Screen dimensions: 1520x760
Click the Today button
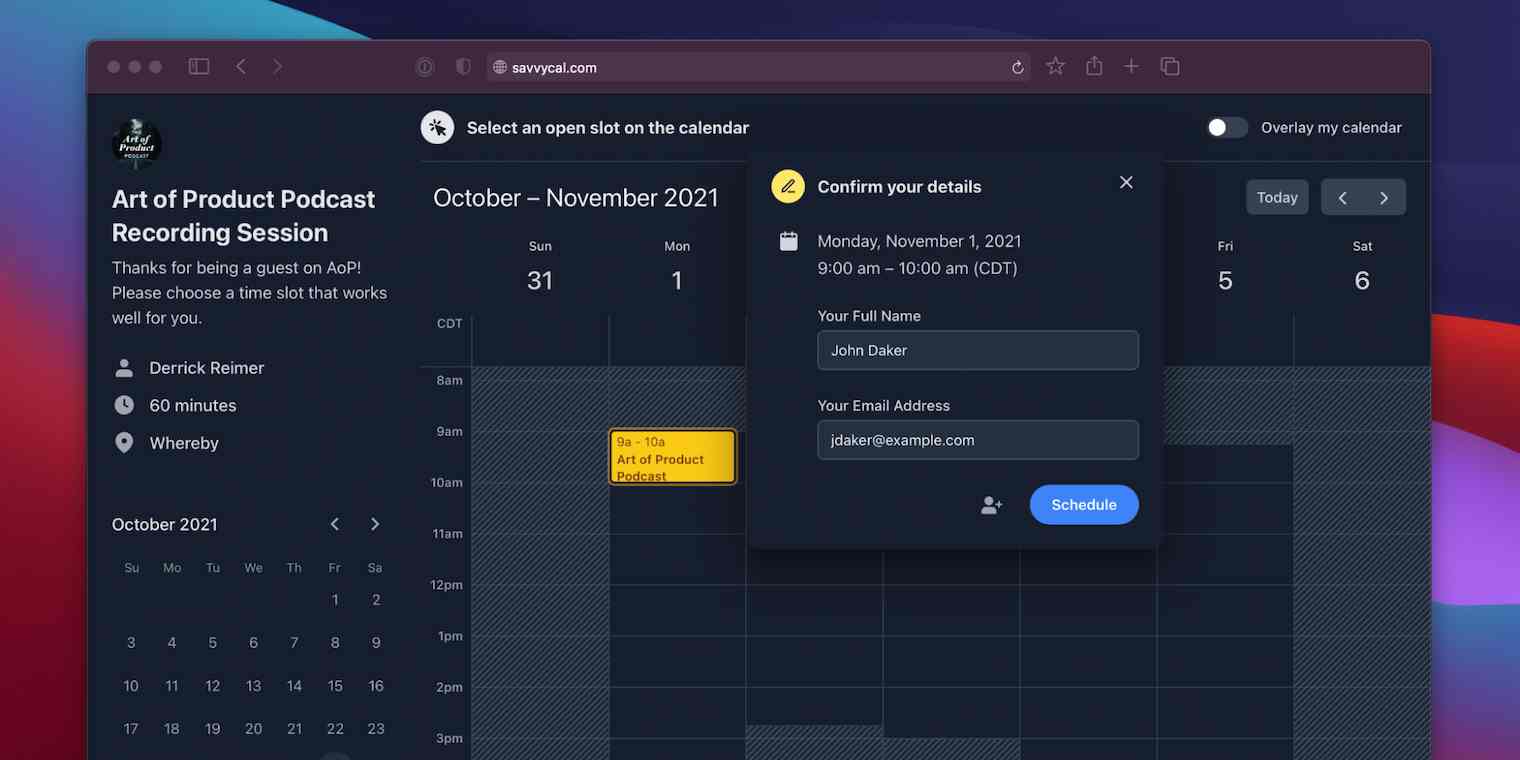pos(1277,197)
